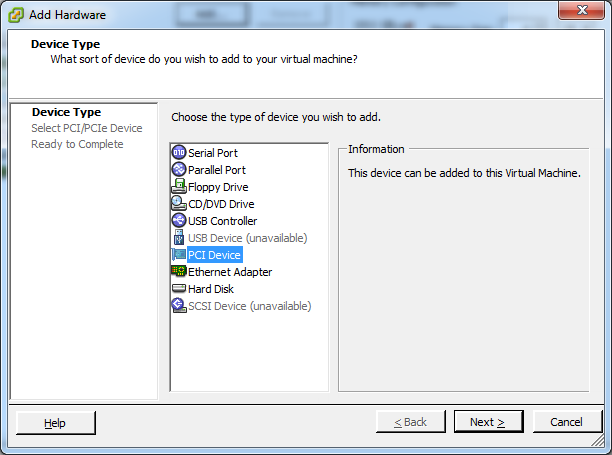Select the Serial Port icon

(x=179, y=152)
